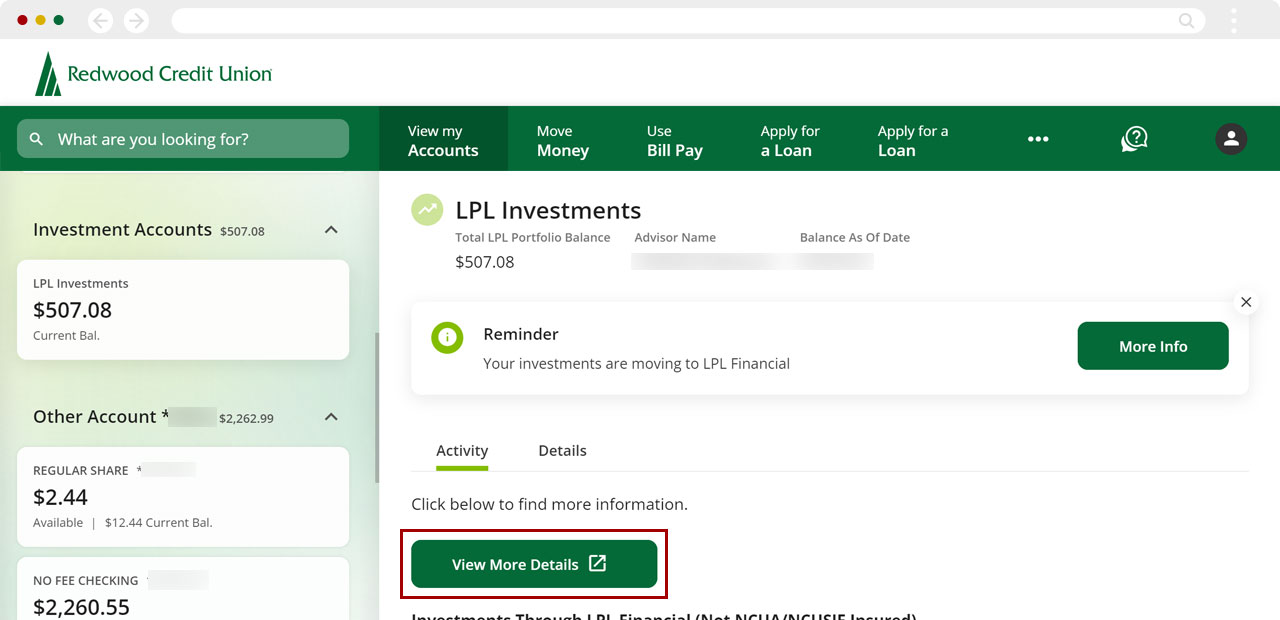The width and height of the screenshot is (1280, 620).
Task: Select the LPL Investments account card
Action: point(183,310)
